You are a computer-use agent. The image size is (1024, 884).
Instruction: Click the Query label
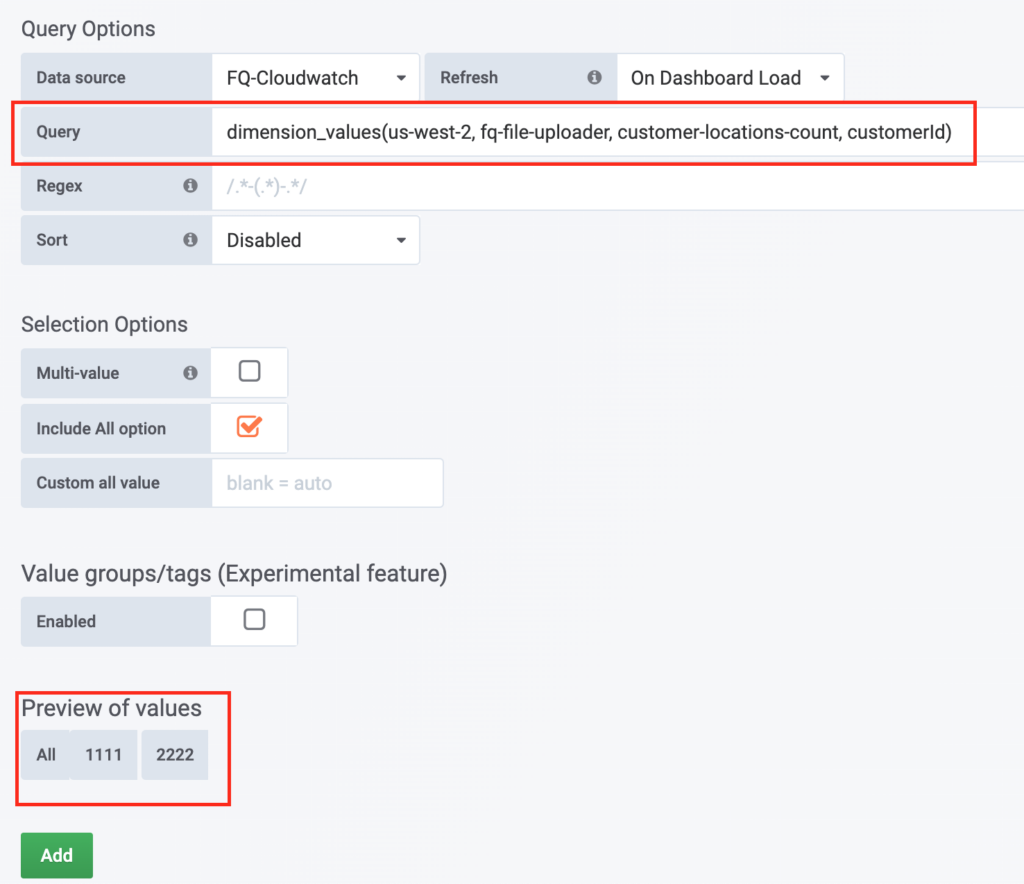[58, 132]
